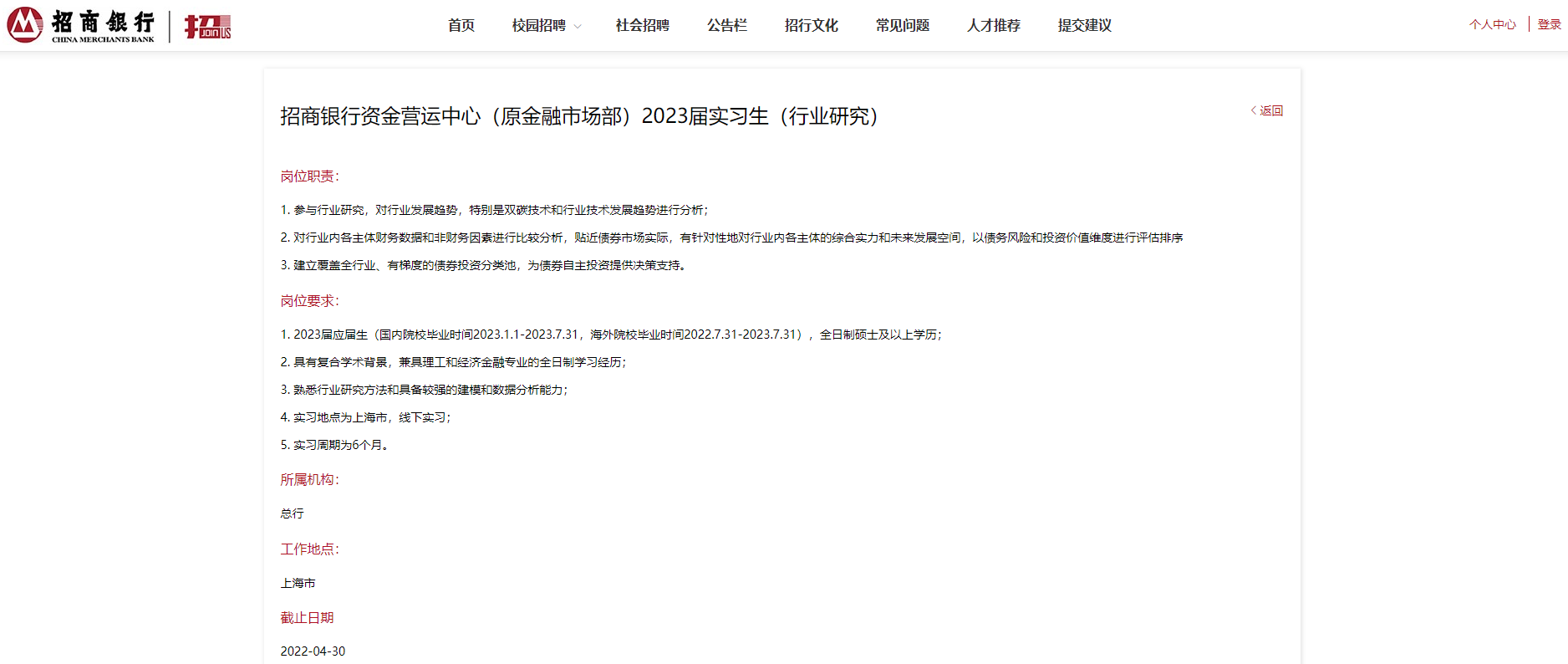
Task: Click the 岗位要求 heading
Action: point(310,301)
